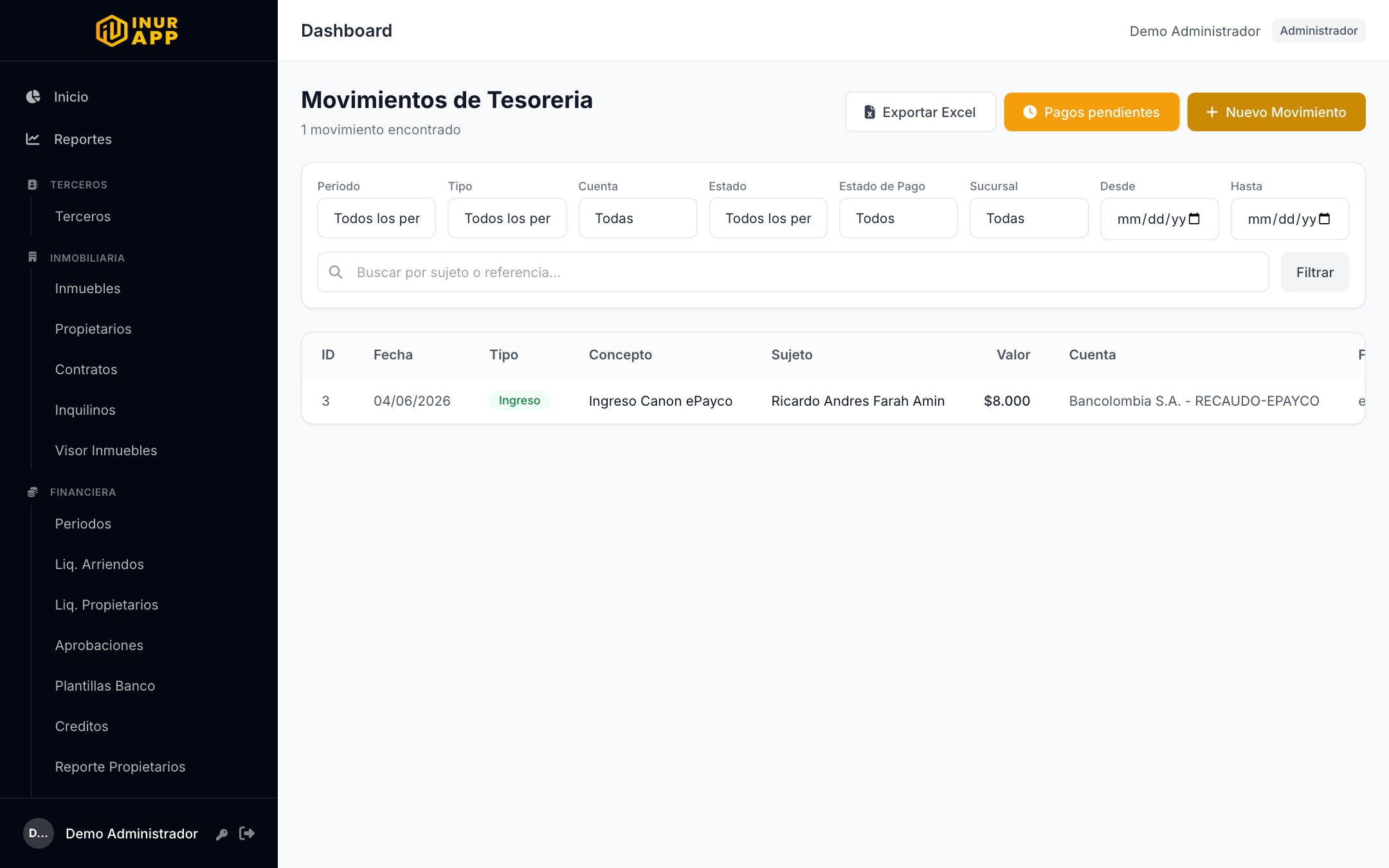Open Pagos pendientes

pyautogui.click(x=1091, y=112)
